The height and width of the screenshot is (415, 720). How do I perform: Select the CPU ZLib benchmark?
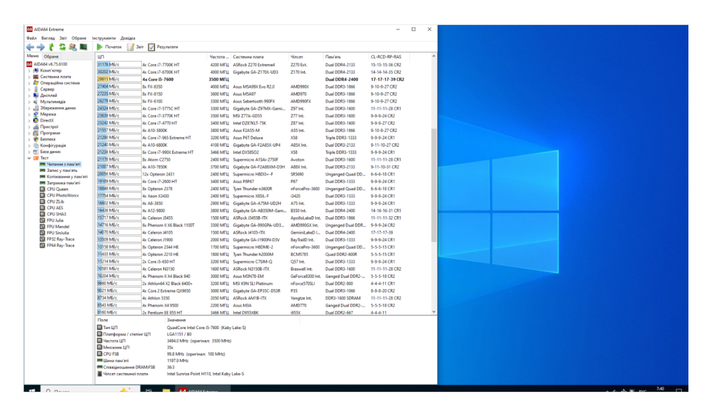[x=52, y=202]
